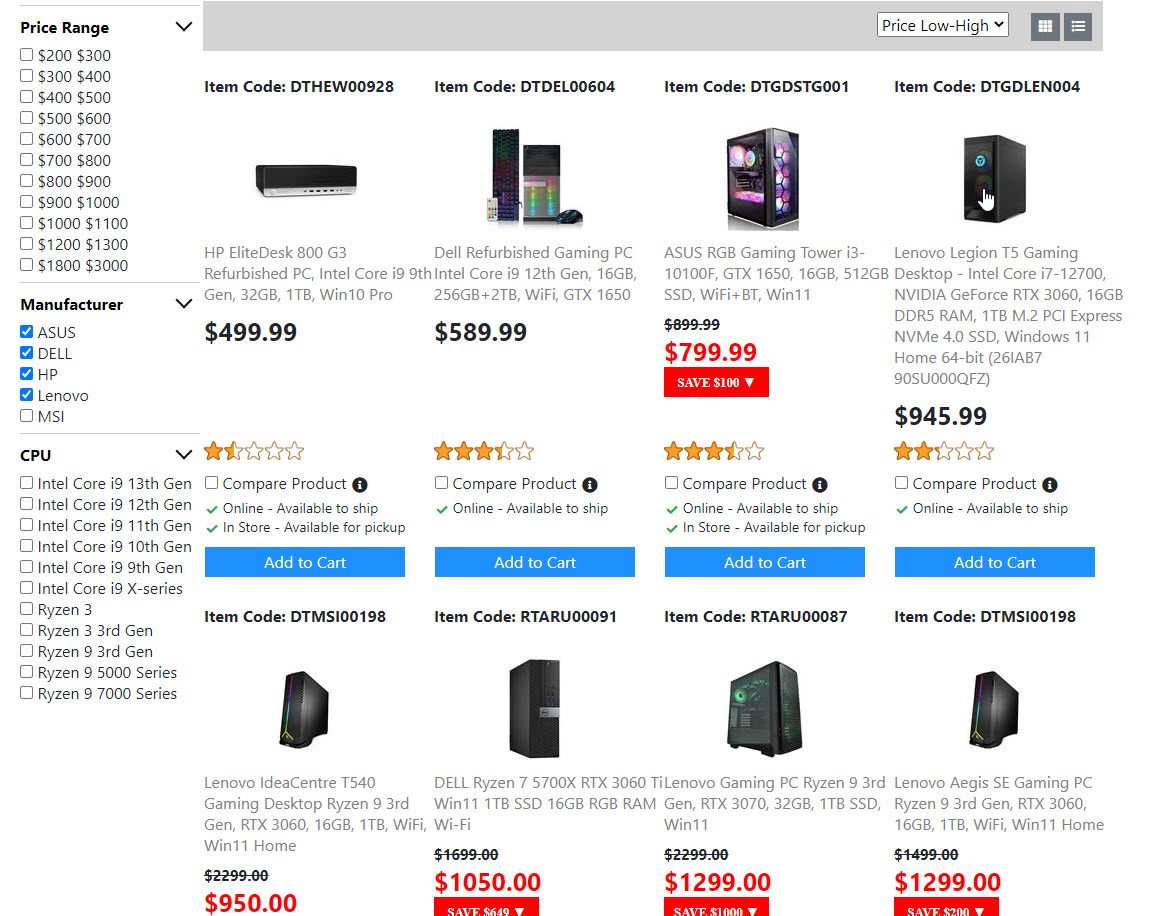Add HP EliteDesk 800 G3 to cart
This screenshot has width=1152, height=916.
[x=304, y=562]
